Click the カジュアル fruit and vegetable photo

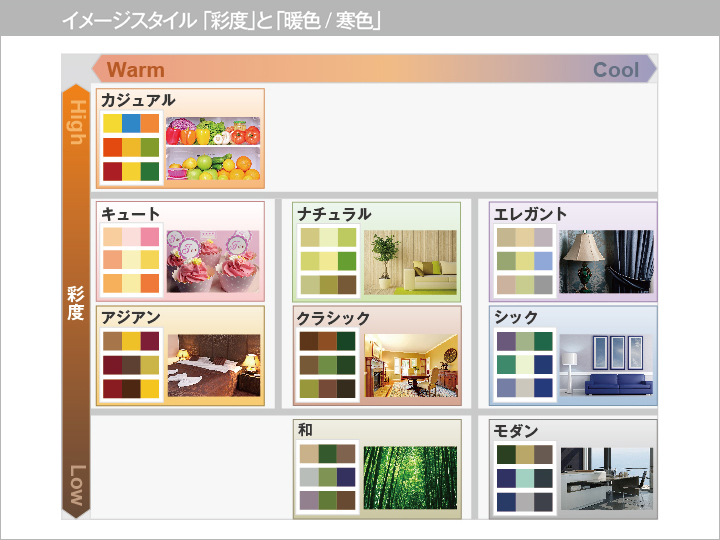point(213,148)
